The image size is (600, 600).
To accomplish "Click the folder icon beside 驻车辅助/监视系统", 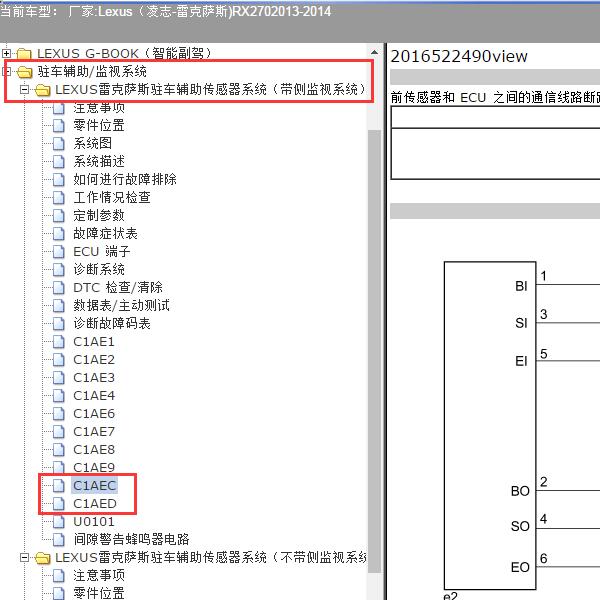I will click(x=24, y=72).
